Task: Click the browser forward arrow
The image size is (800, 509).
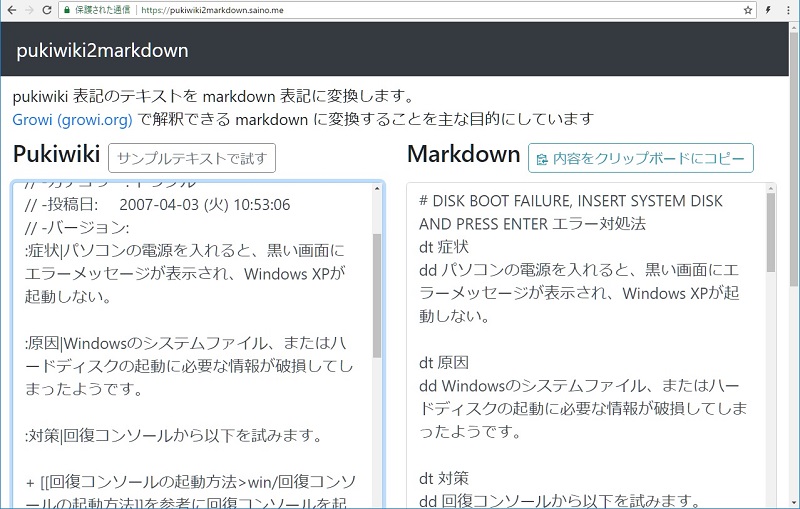Action: point(29,10)
